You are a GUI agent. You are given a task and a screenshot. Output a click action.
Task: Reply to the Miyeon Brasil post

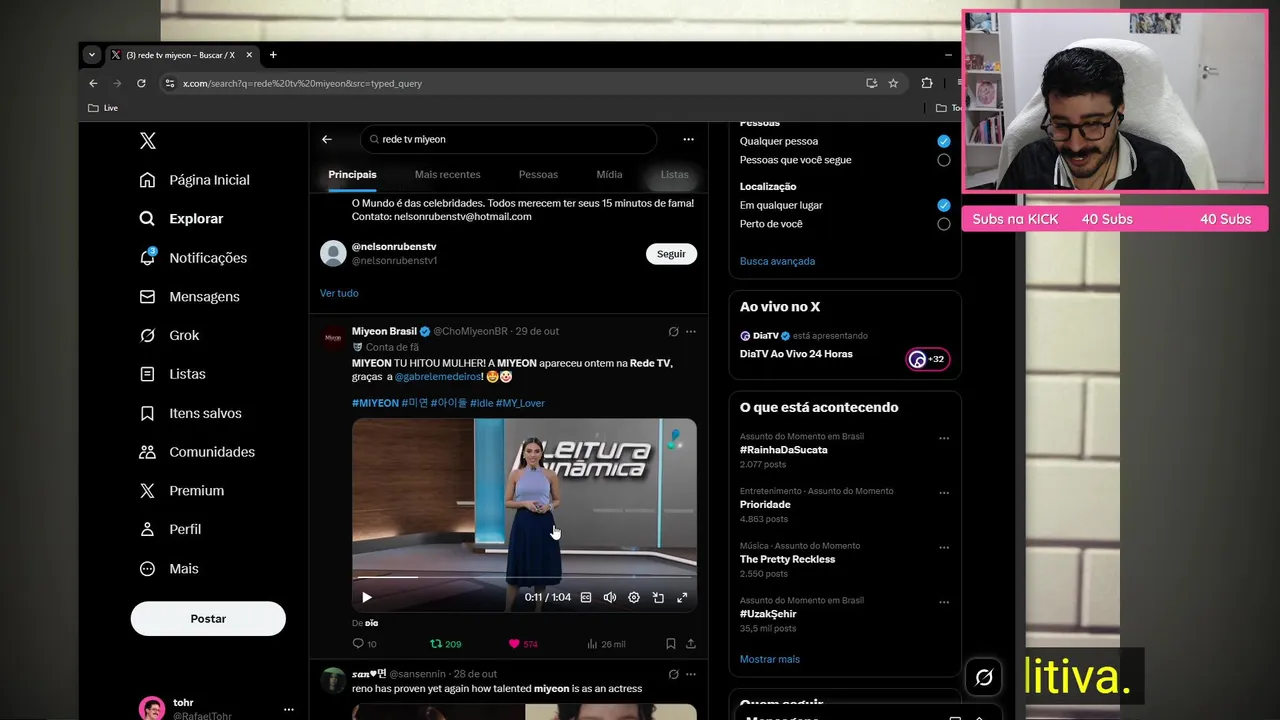coord(364,644)
